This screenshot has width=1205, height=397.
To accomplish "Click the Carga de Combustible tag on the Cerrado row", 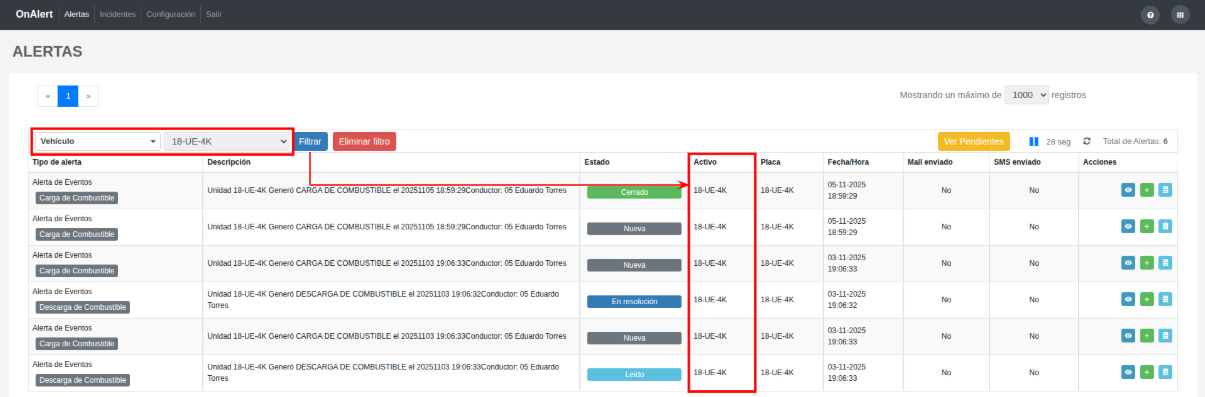I will click(76, 198).
